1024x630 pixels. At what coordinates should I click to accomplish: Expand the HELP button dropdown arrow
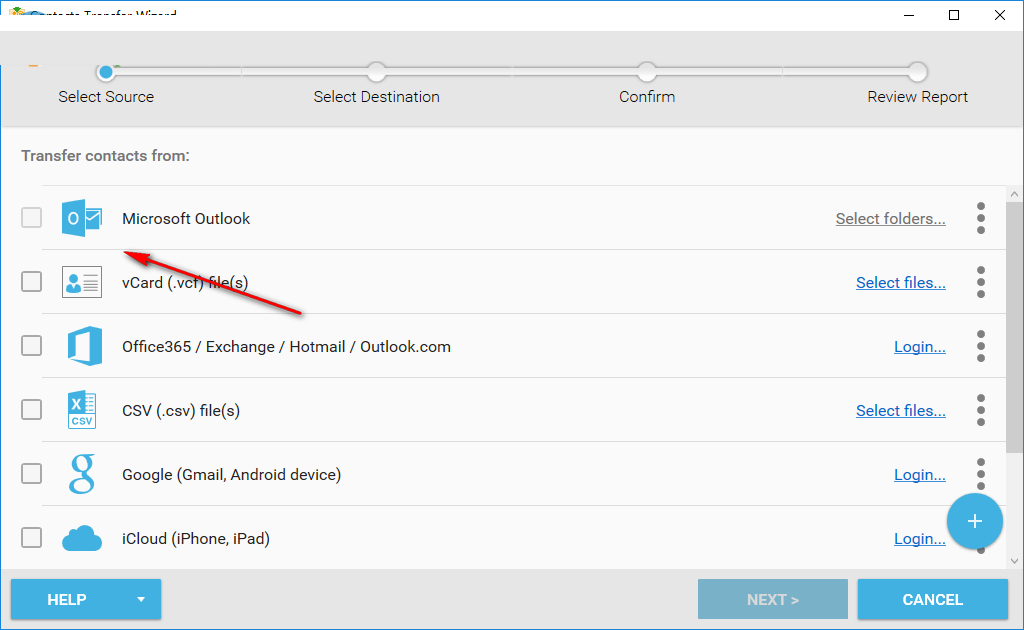141,599
